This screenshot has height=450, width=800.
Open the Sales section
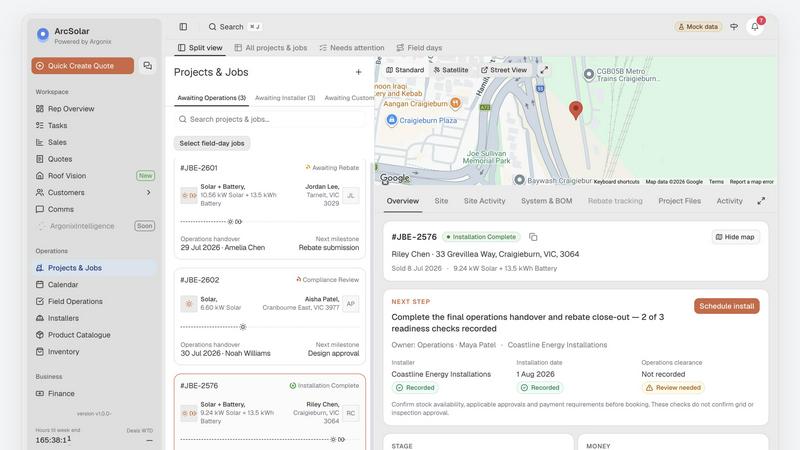[x=92, y=142]
